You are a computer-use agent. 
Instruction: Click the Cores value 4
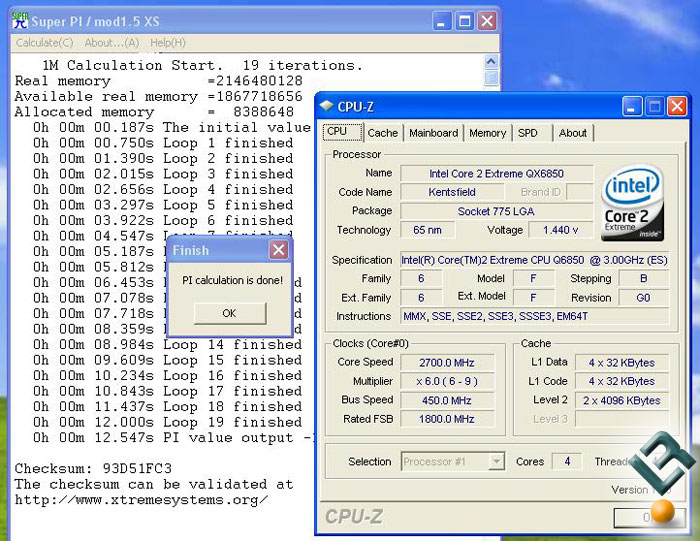(x=567, y=461)
